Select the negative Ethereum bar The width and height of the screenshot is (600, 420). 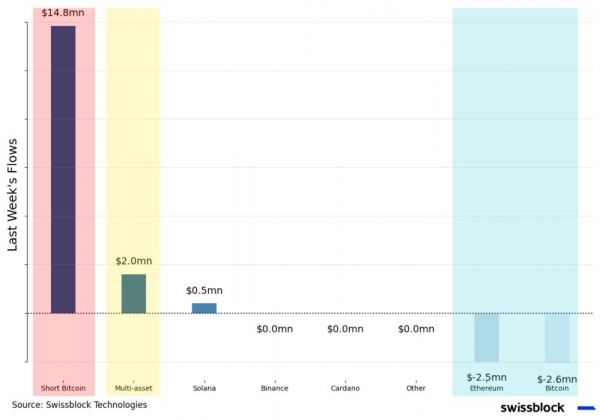[486, 337]
